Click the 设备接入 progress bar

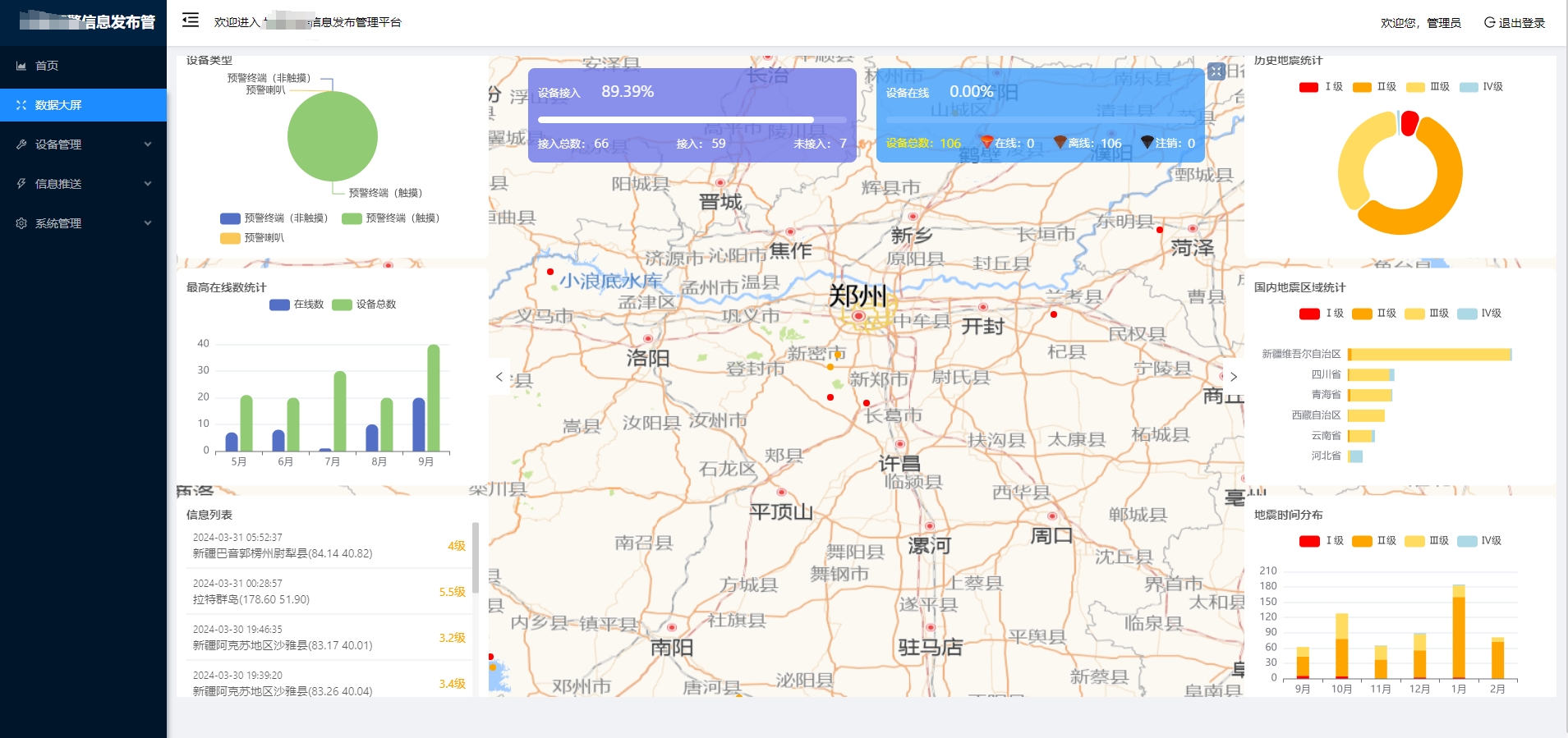(x=692, y=120)
